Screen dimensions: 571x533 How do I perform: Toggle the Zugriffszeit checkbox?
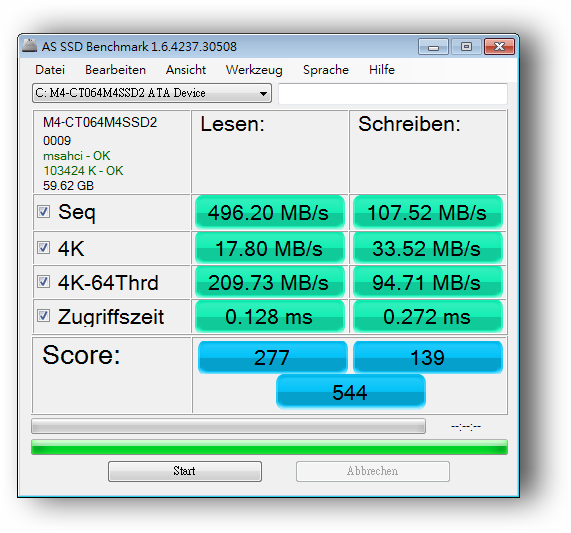(44, 315)
